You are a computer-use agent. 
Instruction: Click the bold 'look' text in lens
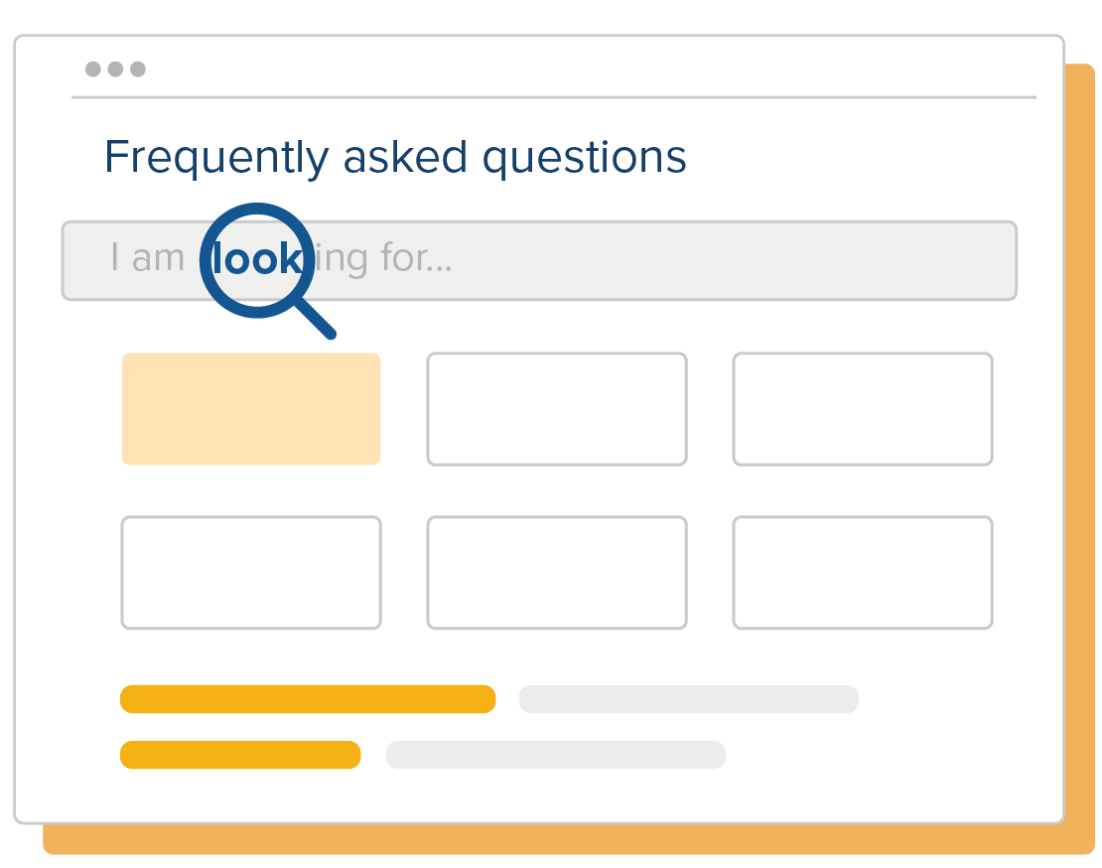(x=256, y=260)
